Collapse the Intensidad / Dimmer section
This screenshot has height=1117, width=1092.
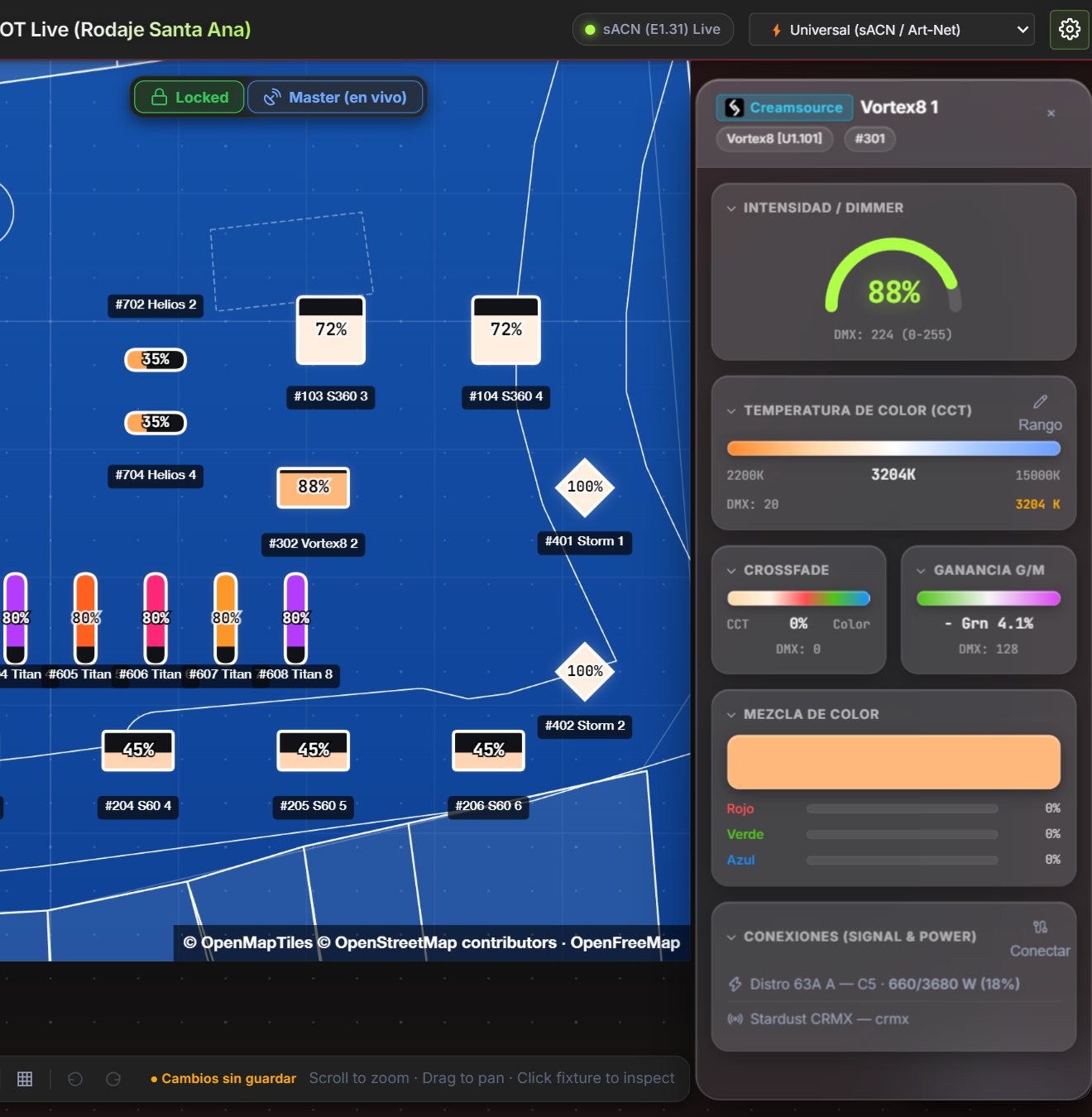point(731,209)
